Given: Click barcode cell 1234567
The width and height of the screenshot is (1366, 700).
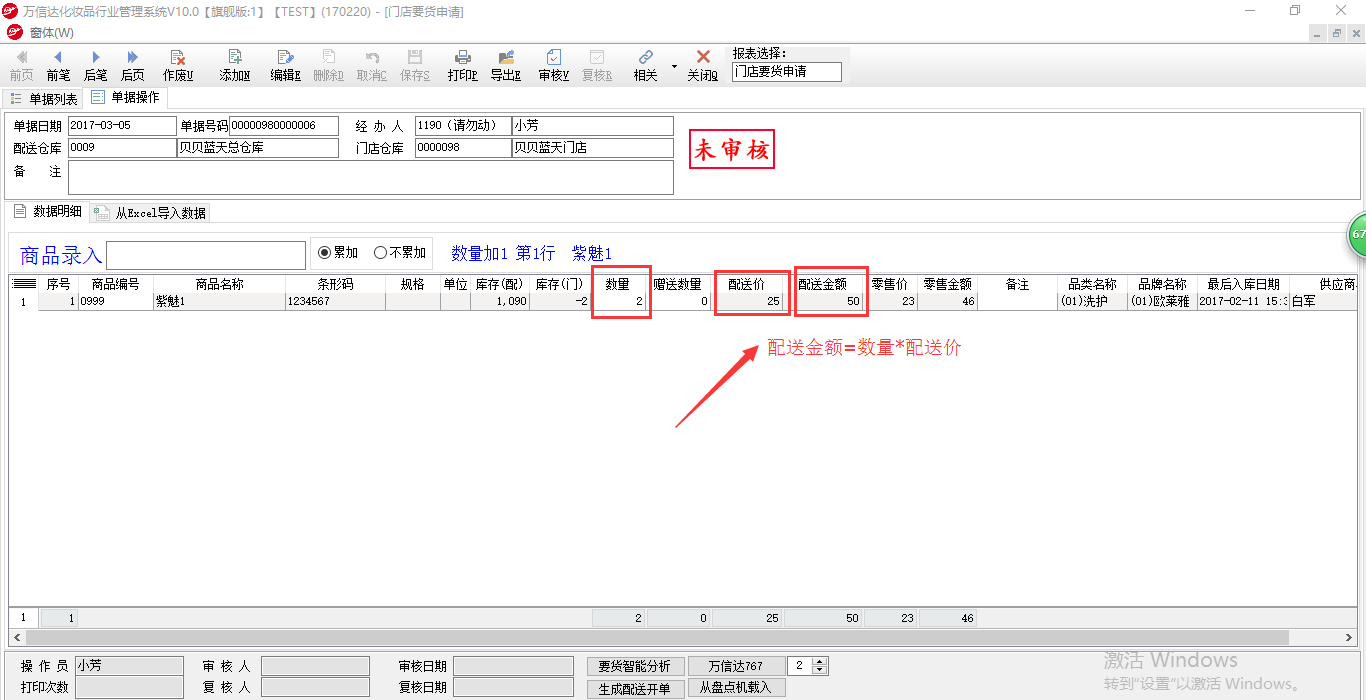Looking at the screenshot, I should click(x=335, y=301).
